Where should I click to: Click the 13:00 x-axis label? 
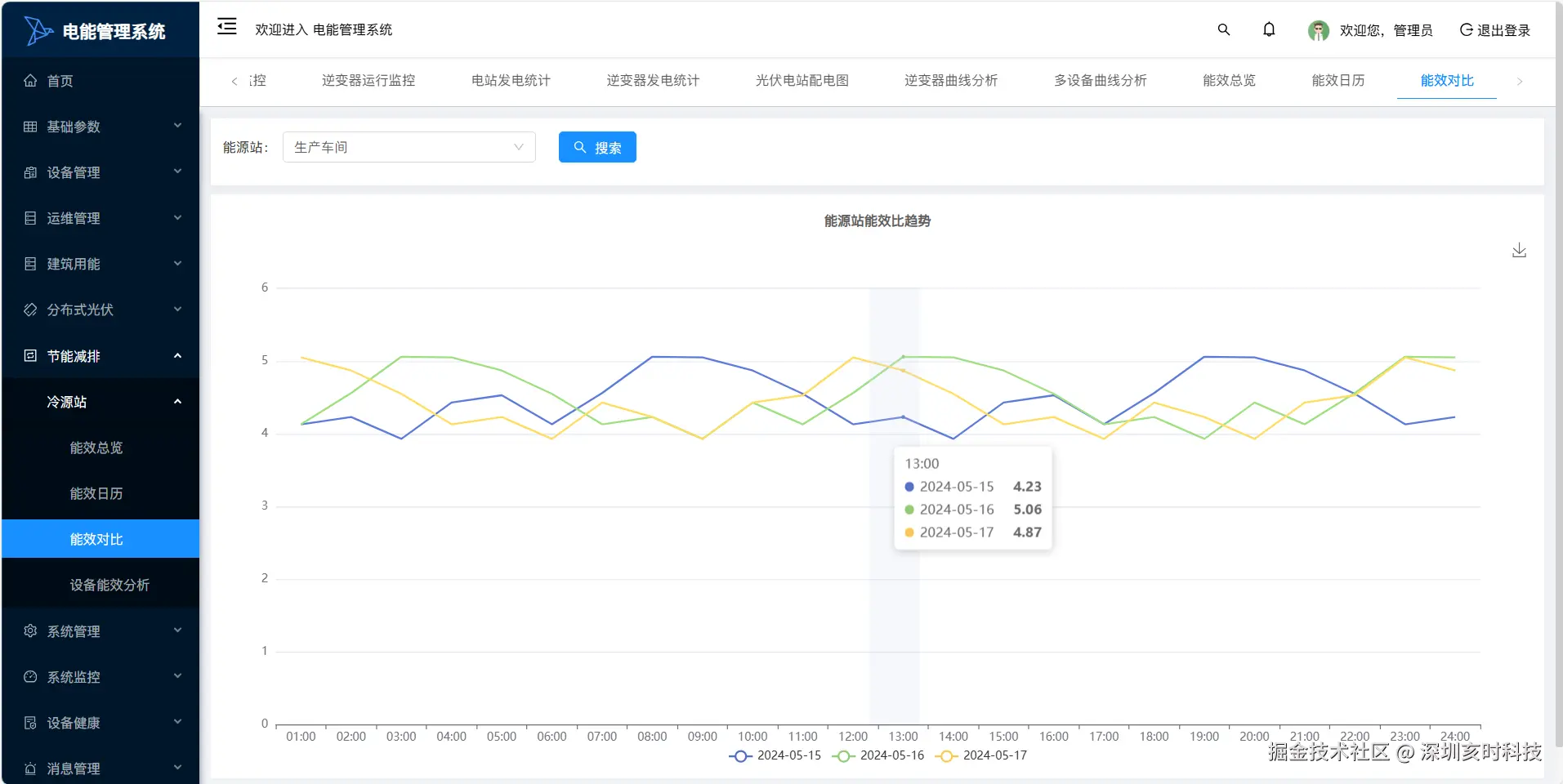click(903, 736)
